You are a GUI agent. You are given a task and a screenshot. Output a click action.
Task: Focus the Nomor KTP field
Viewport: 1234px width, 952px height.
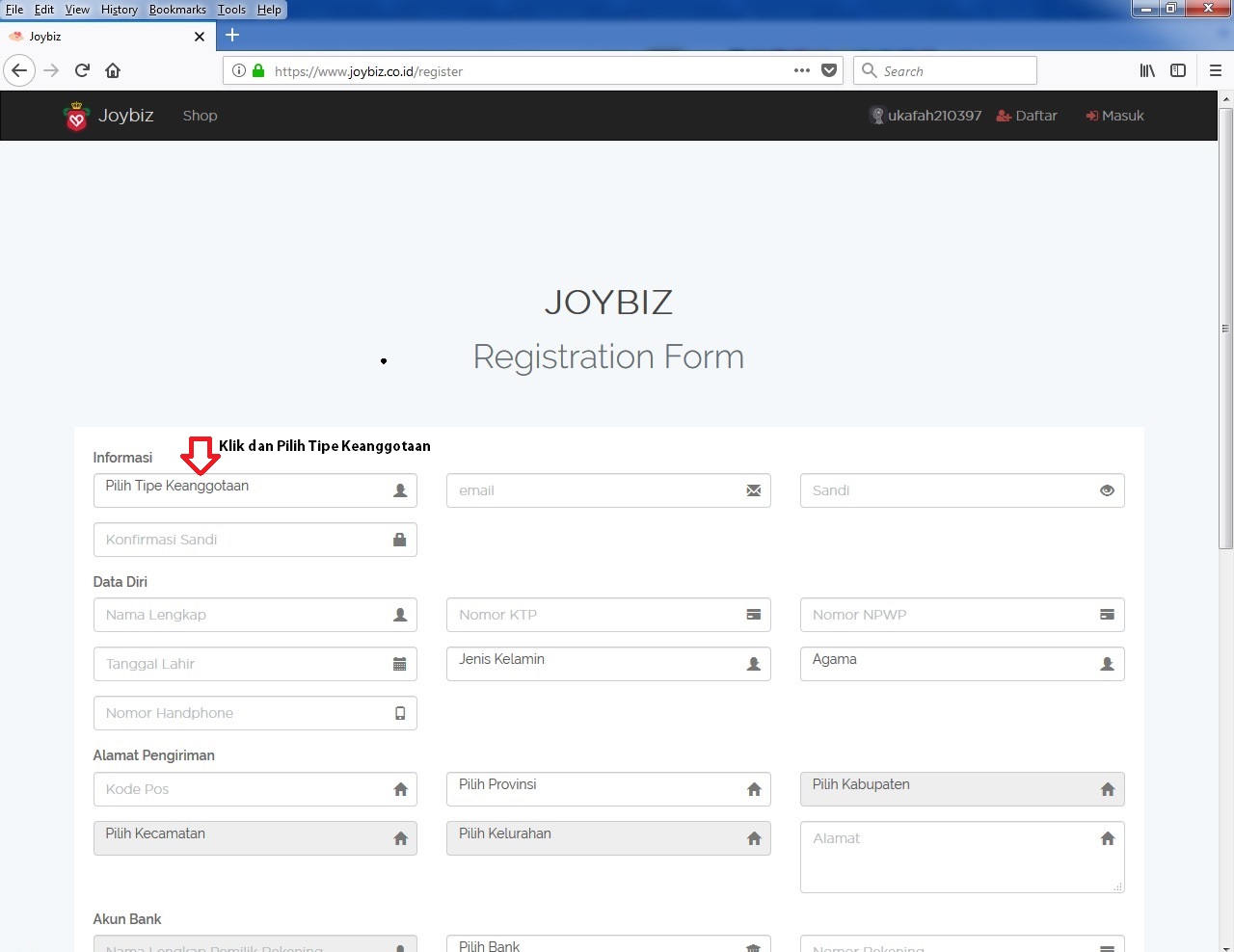(608, 615)
